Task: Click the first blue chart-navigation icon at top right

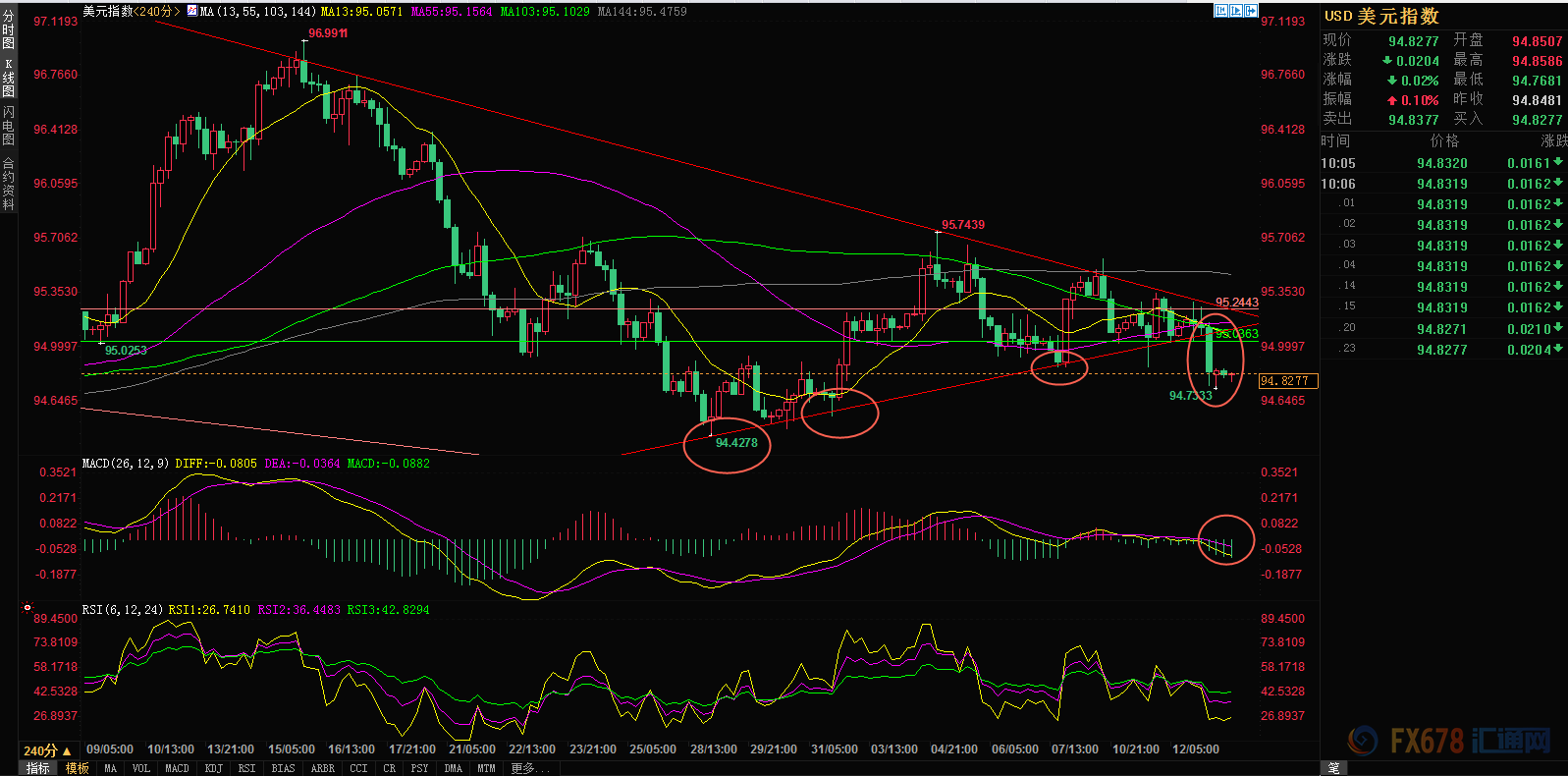Action: (x=1220, y=11)
